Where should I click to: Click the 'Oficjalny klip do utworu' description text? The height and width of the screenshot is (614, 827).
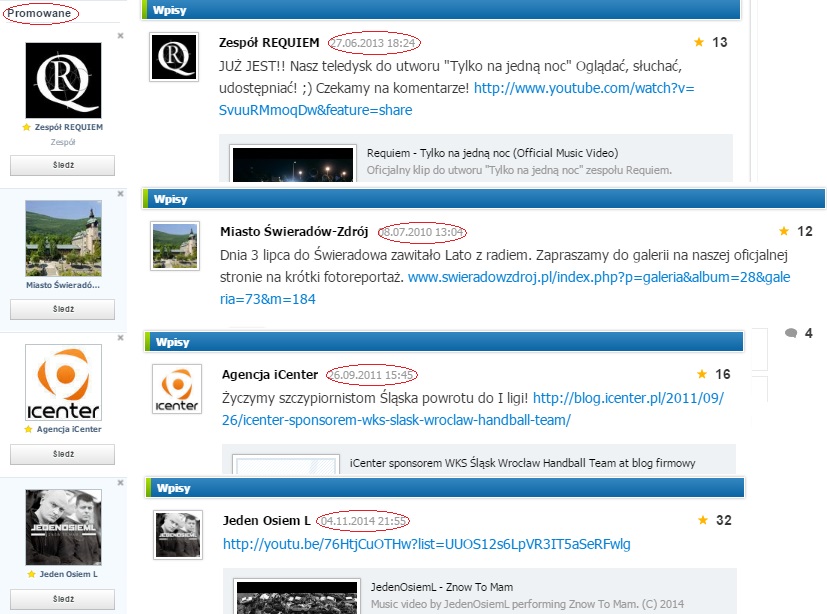tap(520, 170)
